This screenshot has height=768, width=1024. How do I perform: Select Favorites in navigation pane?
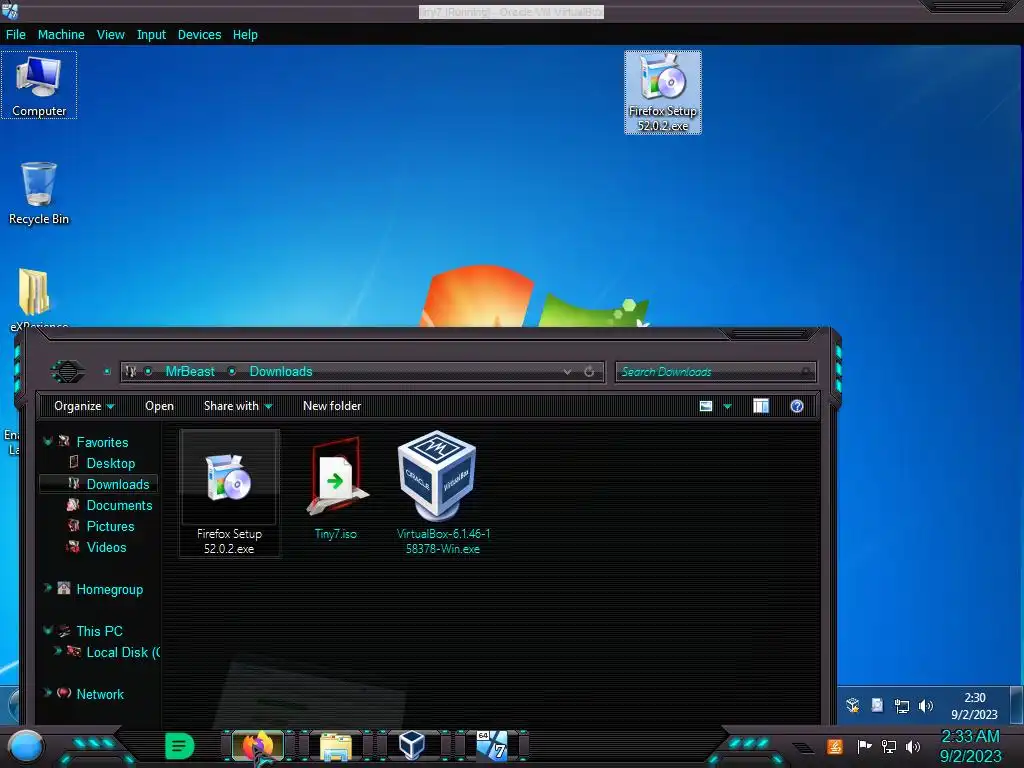103,442
